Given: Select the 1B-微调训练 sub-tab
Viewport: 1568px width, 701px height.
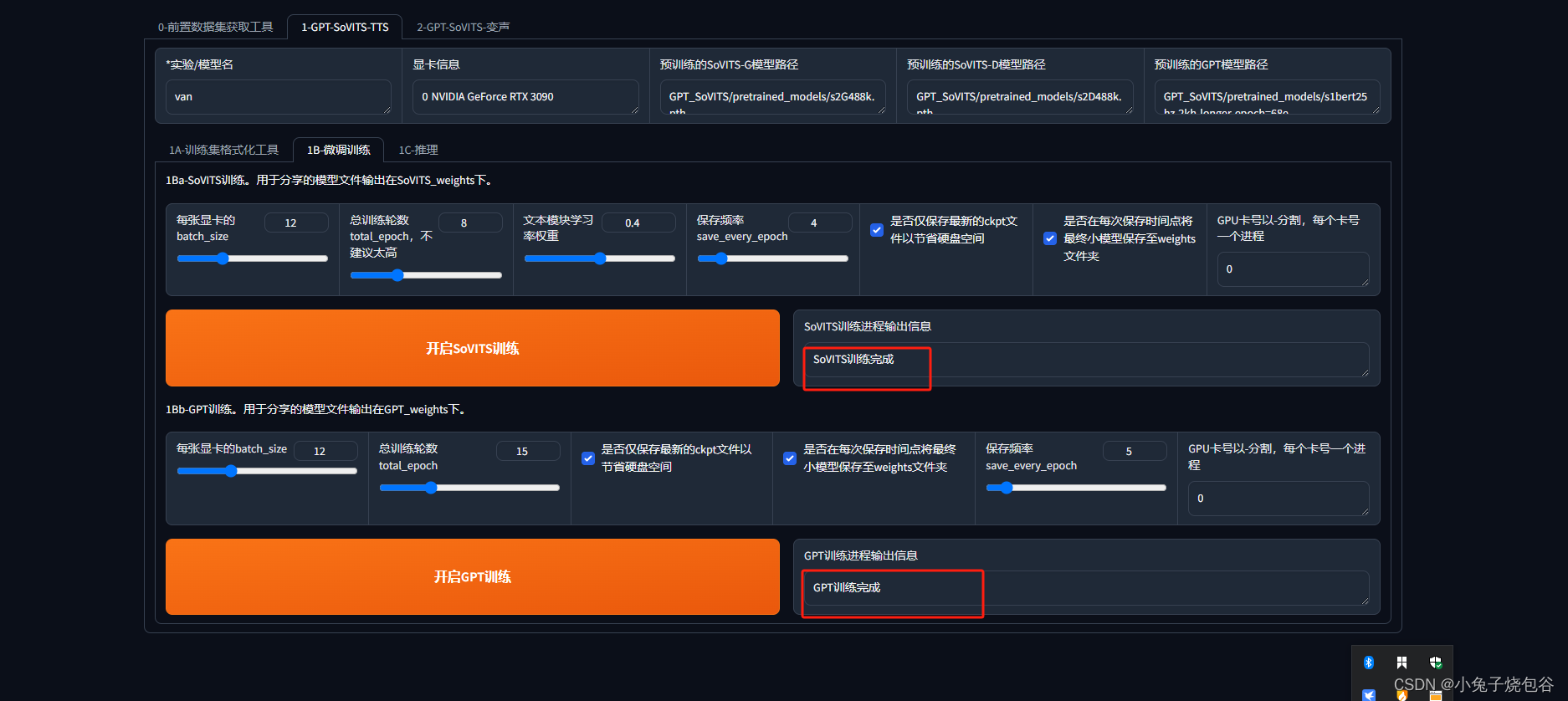Looking at the screenshot, I should (339, 150).
